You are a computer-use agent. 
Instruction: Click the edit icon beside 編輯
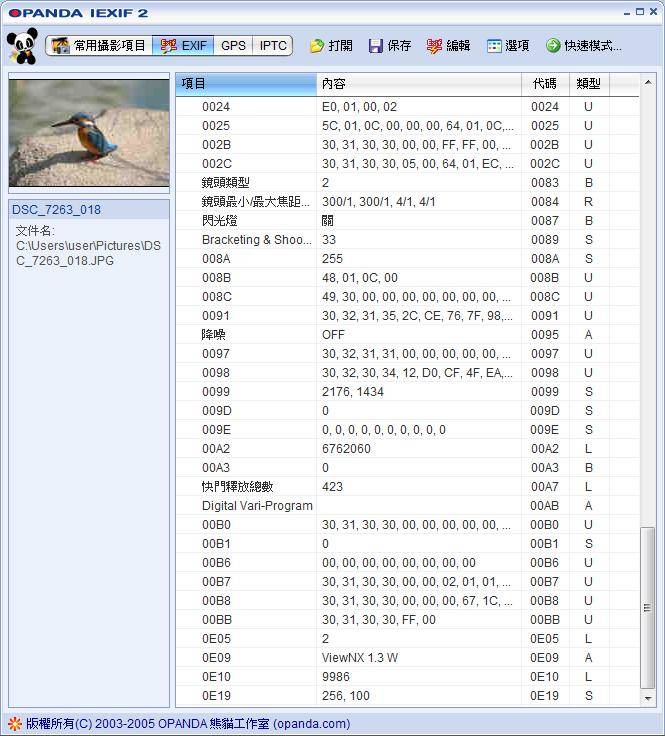click(434, 46)
